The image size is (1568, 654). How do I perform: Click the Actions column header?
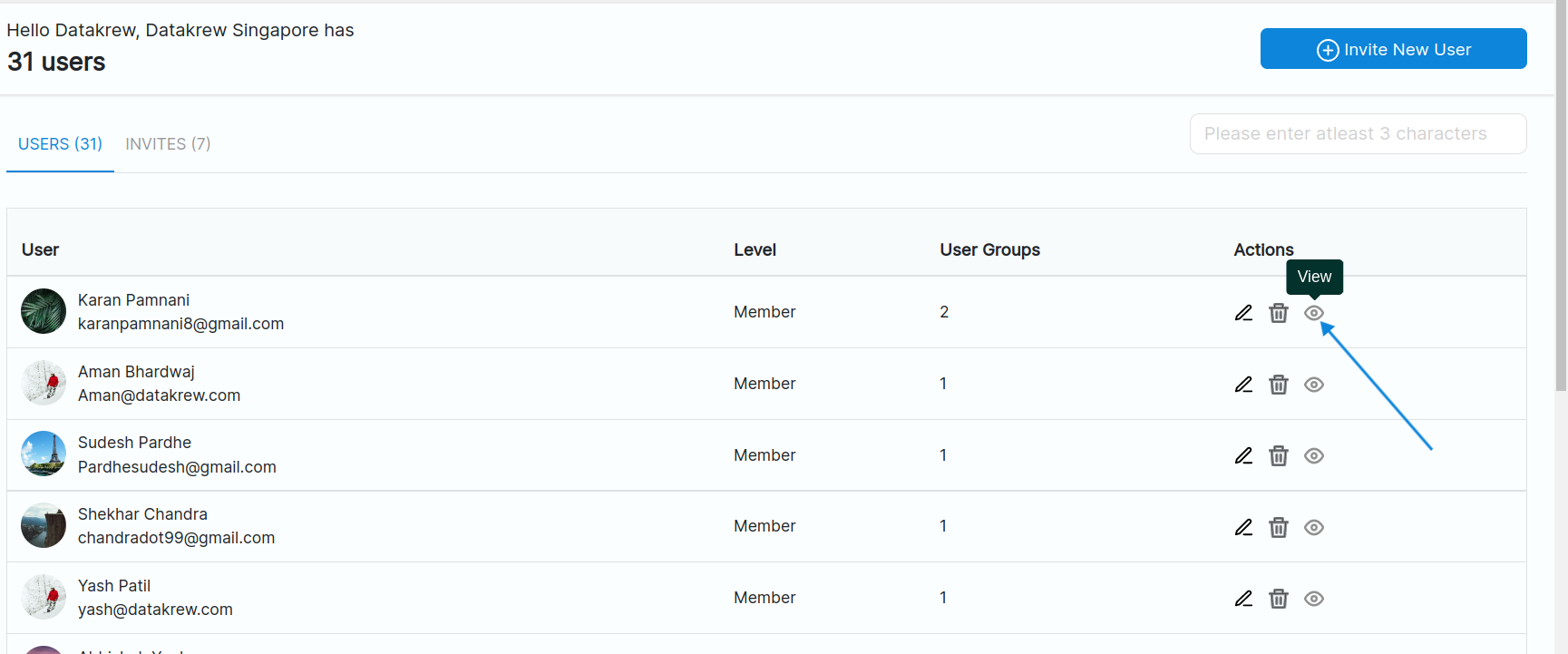(1263, 249)
